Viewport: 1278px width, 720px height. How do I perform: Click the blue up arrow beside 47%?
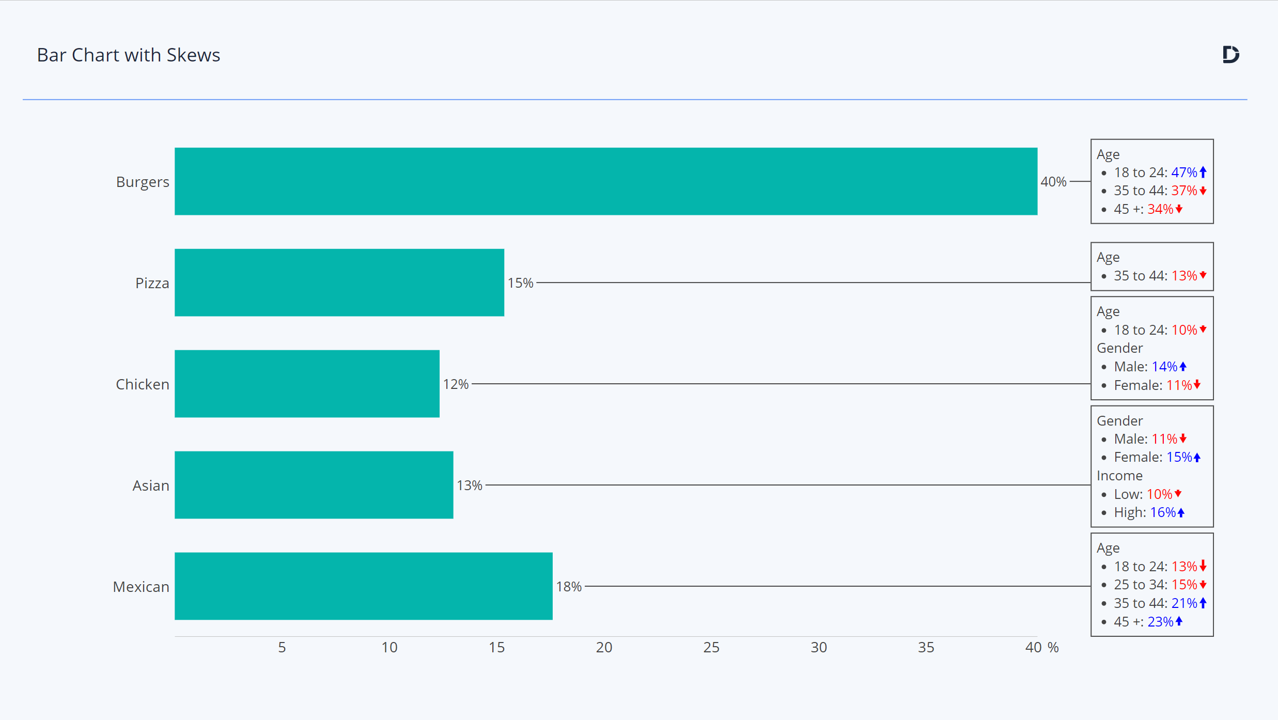(x=1203, y=172)
